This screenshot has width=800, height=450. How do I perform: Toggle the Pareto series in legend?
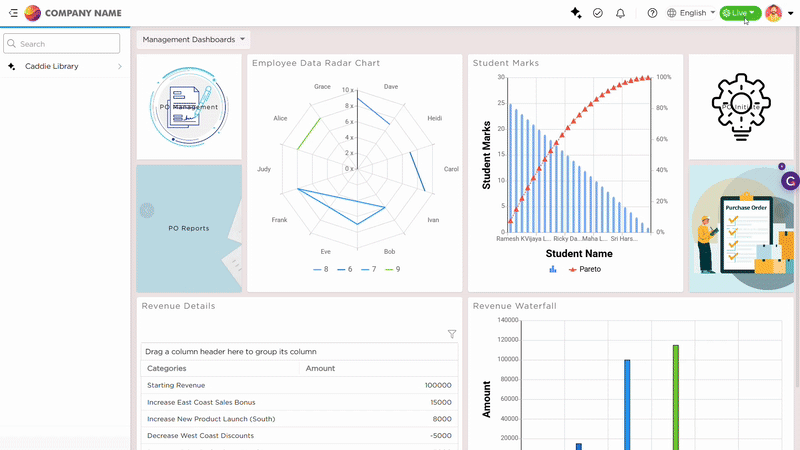tap(585, 269)
